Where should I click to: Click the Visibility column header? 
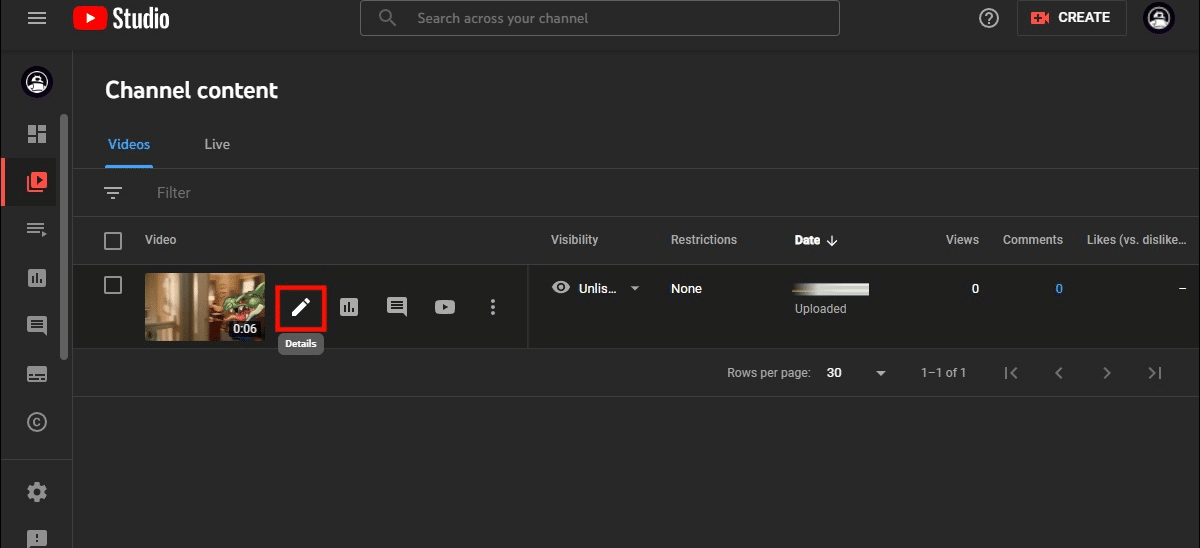pyautogui.click(x=574, y=240)
